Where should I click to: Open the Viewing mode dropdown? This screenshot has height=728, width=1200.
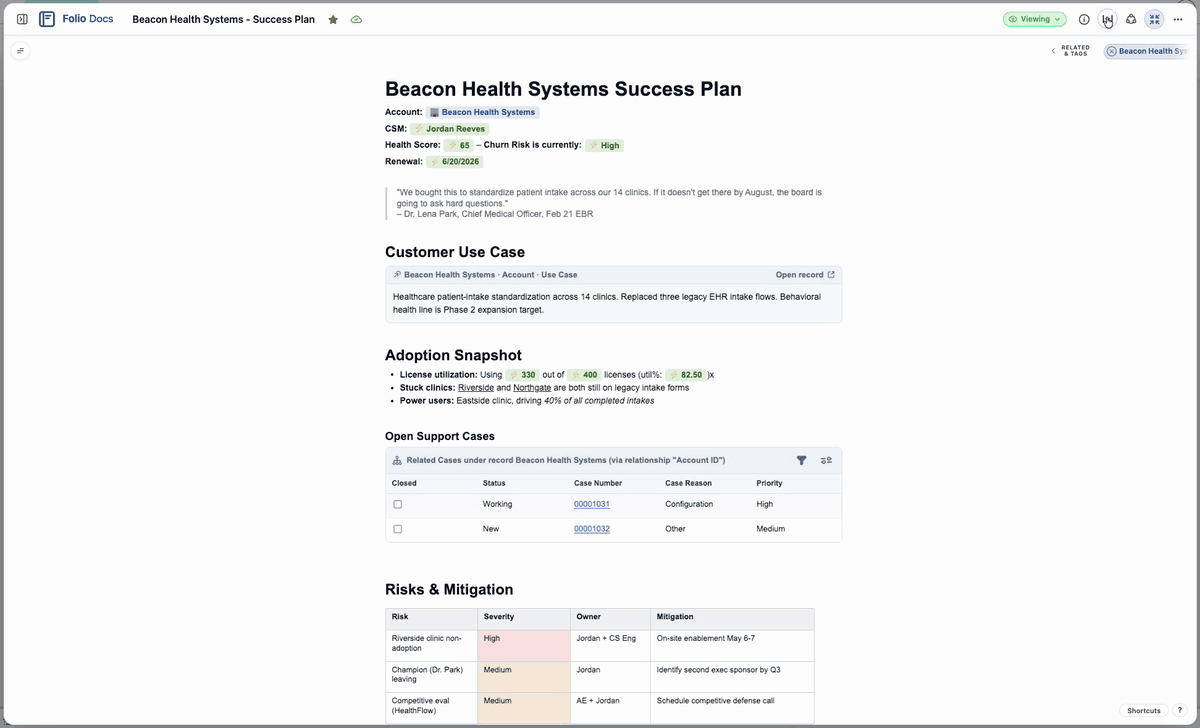[1035, 19]
